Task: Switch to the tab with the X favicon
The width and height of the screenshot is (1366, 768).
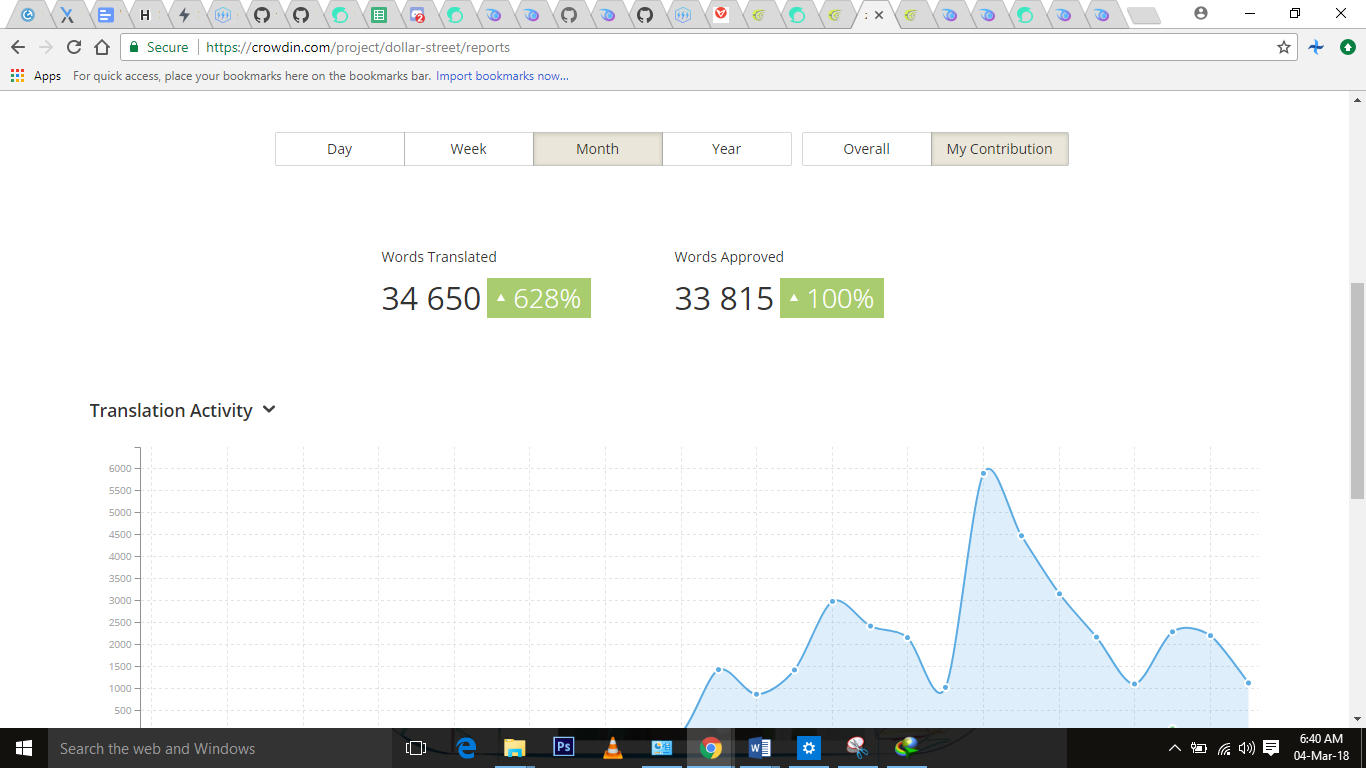Action: 67,15
